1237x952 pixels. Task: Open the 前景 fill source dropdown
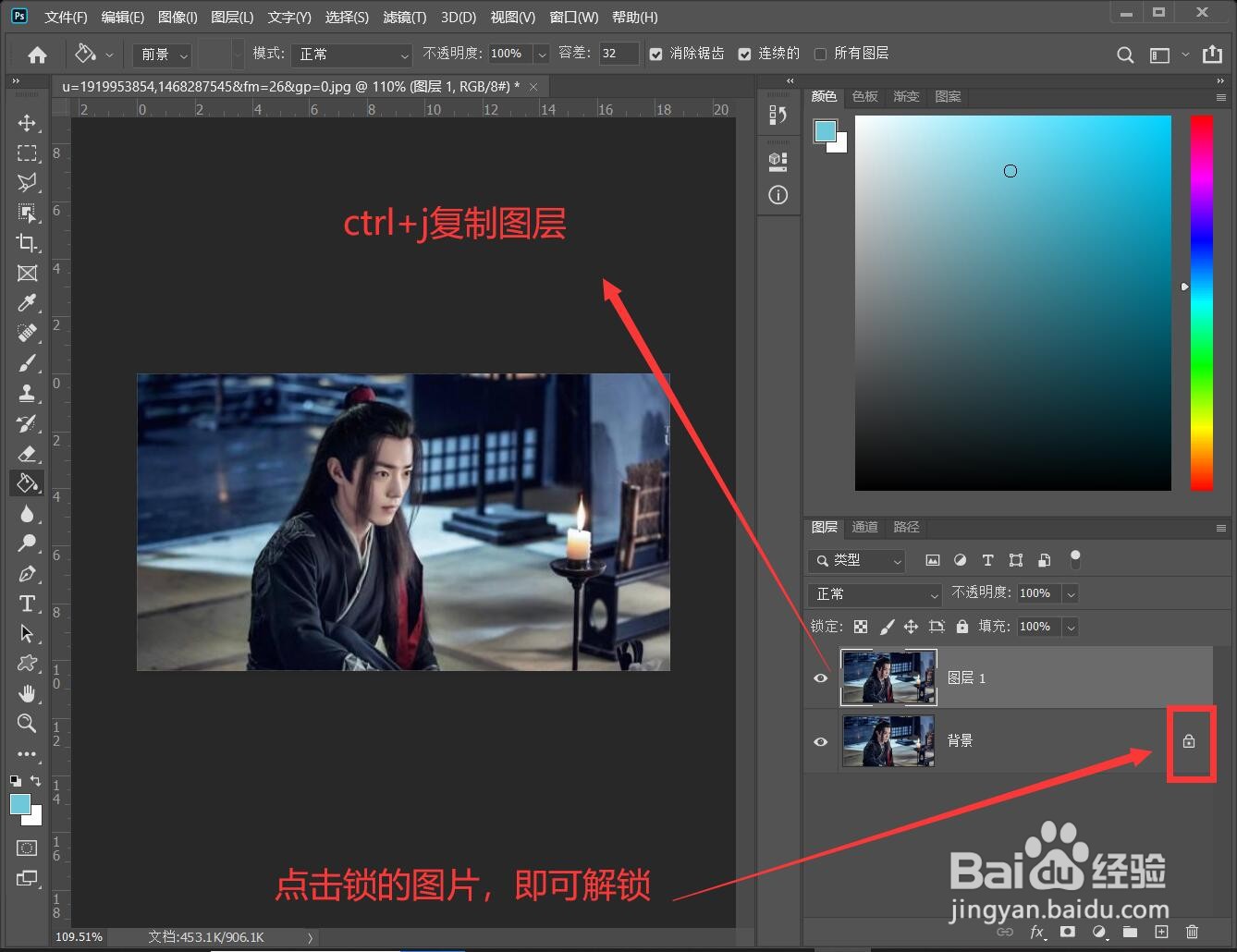tap(162, 55)
